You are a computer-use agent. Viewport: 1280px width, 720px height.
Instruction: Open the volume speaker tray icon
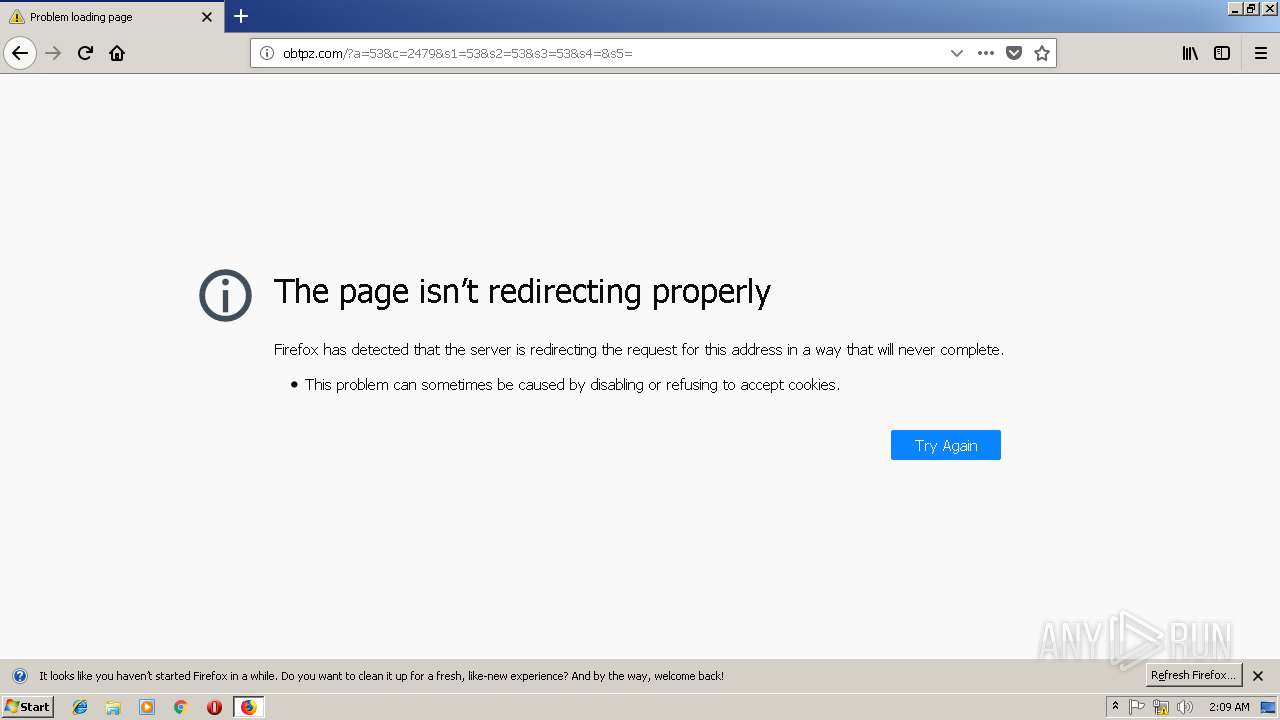coord(1185,707)
